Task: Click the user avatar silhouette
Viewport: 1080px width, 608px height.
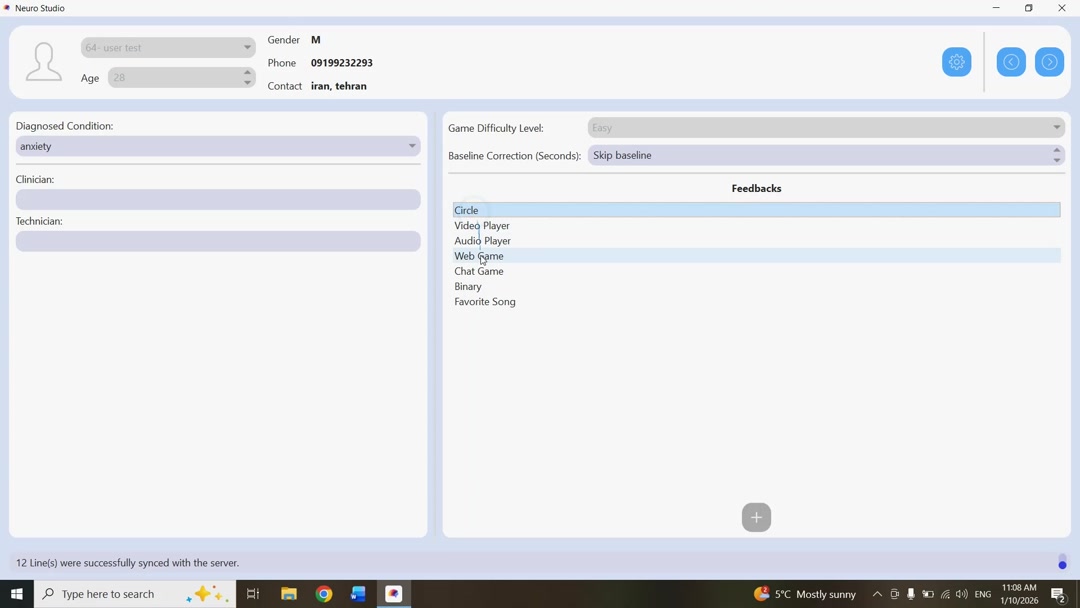Action: coord(43,61)
